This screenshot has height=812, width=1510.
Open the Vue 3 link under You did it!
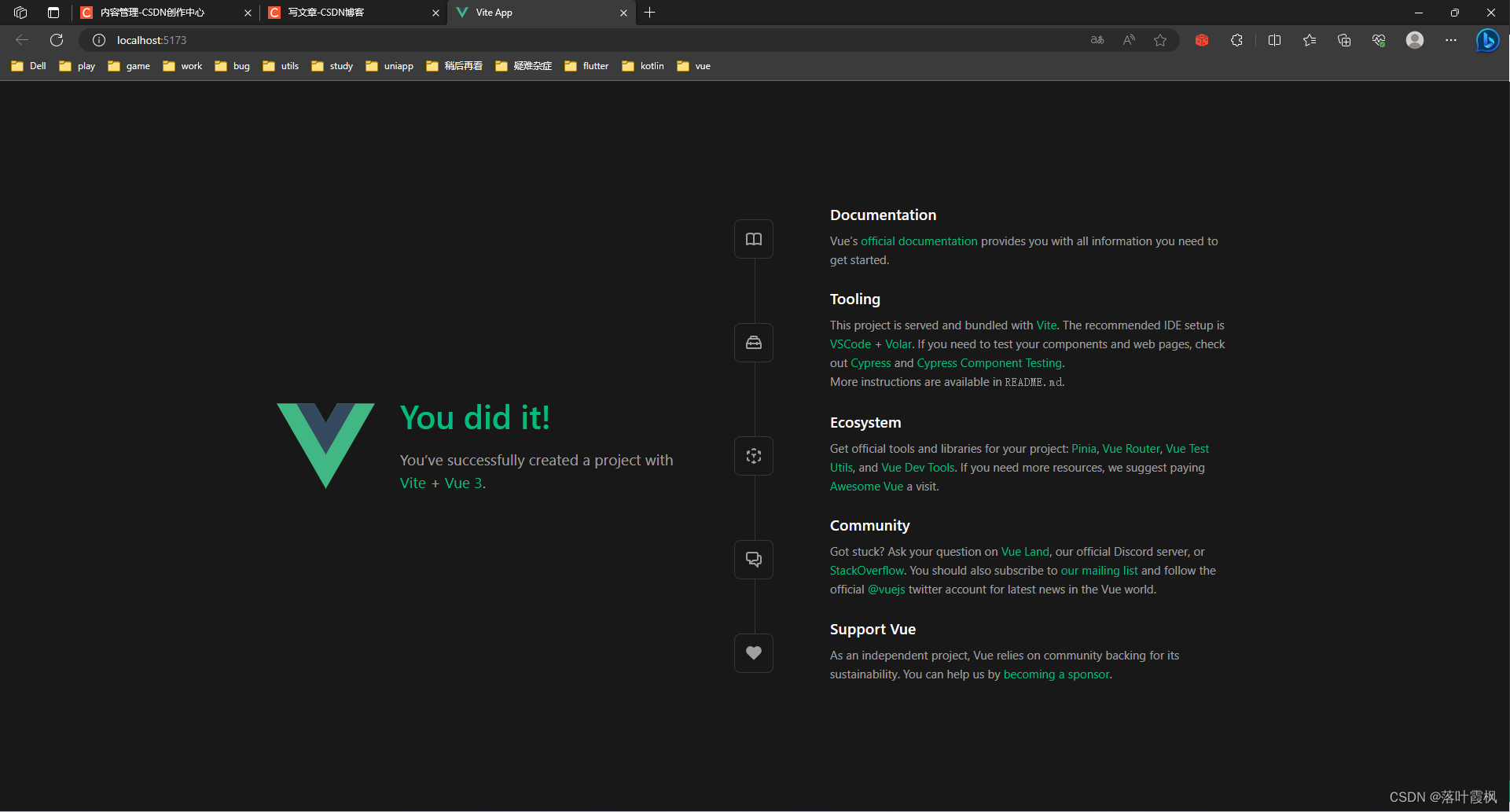(463, 483)
